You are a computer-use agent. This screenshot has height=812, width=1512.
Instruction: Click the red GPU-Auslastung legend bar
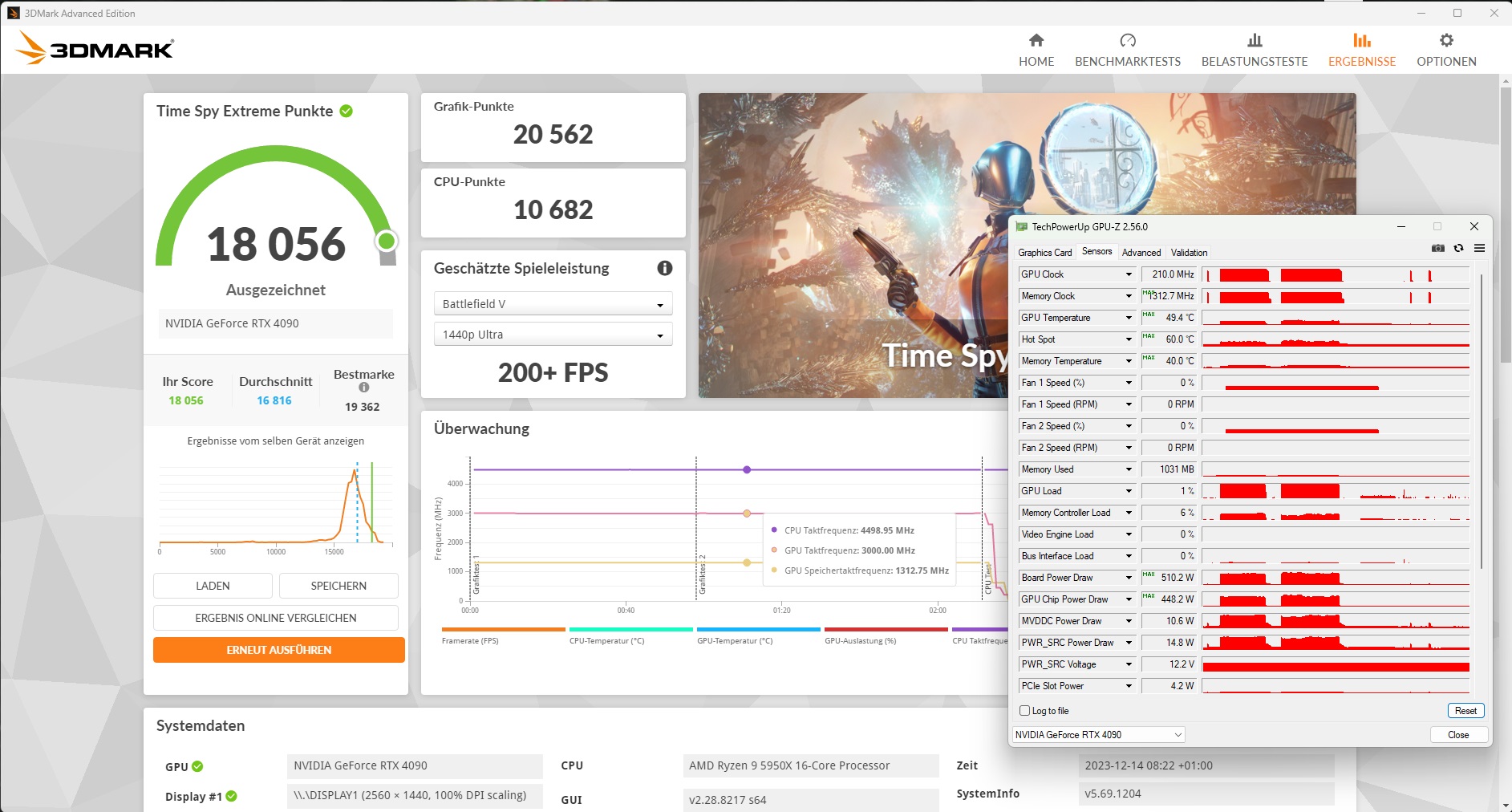click(886, 629)
